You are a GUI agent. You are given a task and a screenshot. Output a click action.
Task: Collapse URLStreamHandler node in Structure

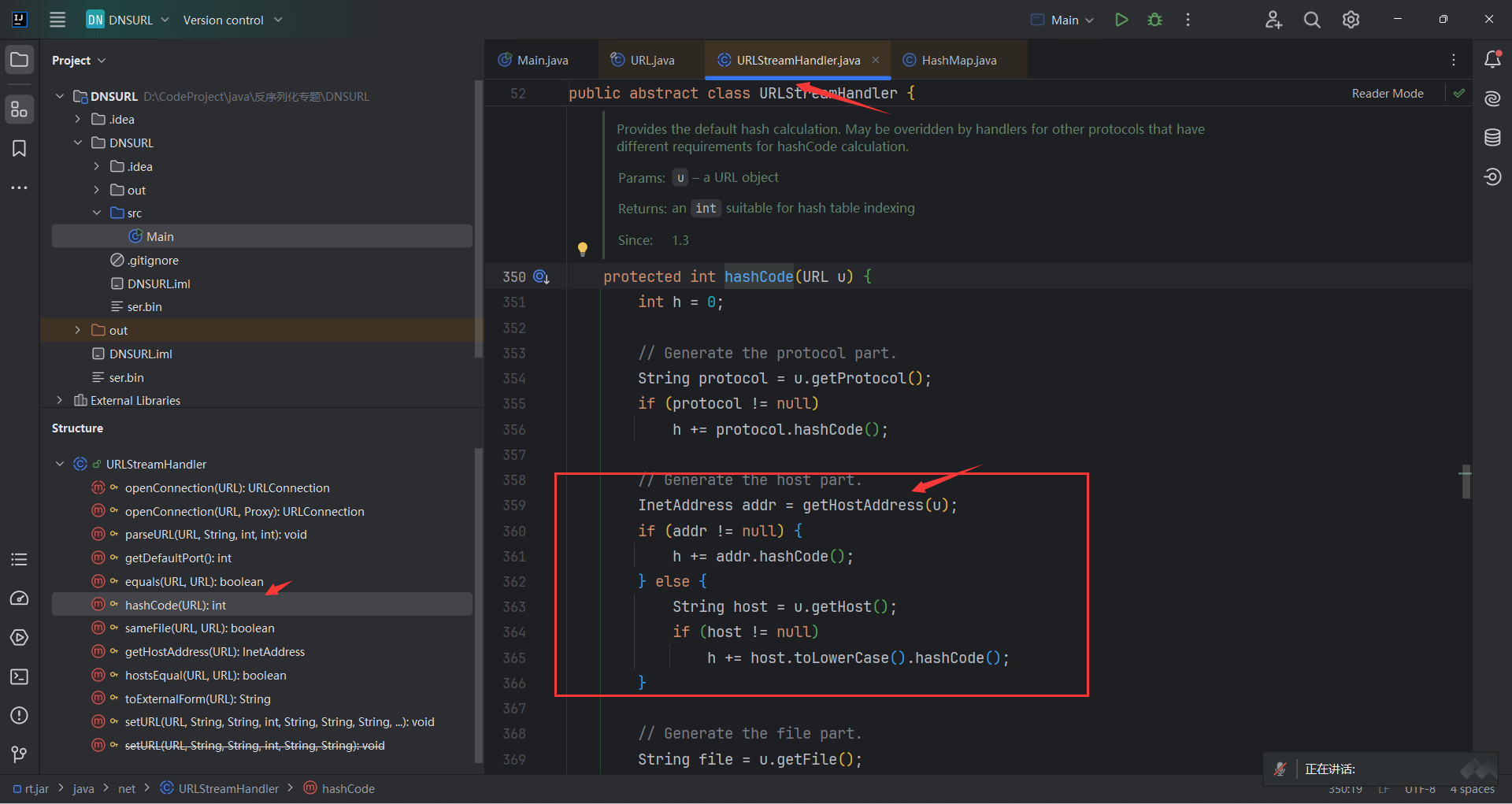60,464
